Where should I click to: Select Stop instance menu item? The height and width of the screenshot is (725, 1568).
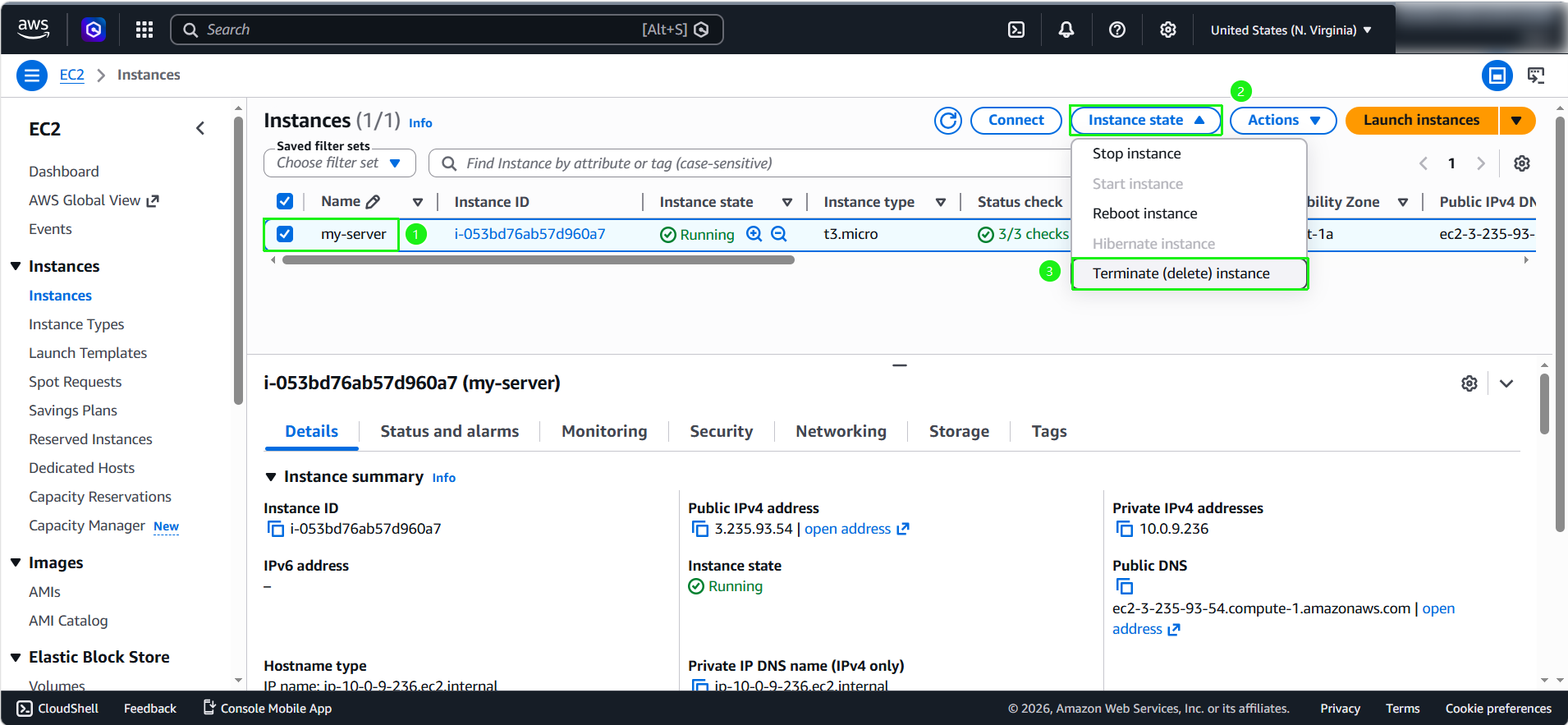(x=1189, y=154)
